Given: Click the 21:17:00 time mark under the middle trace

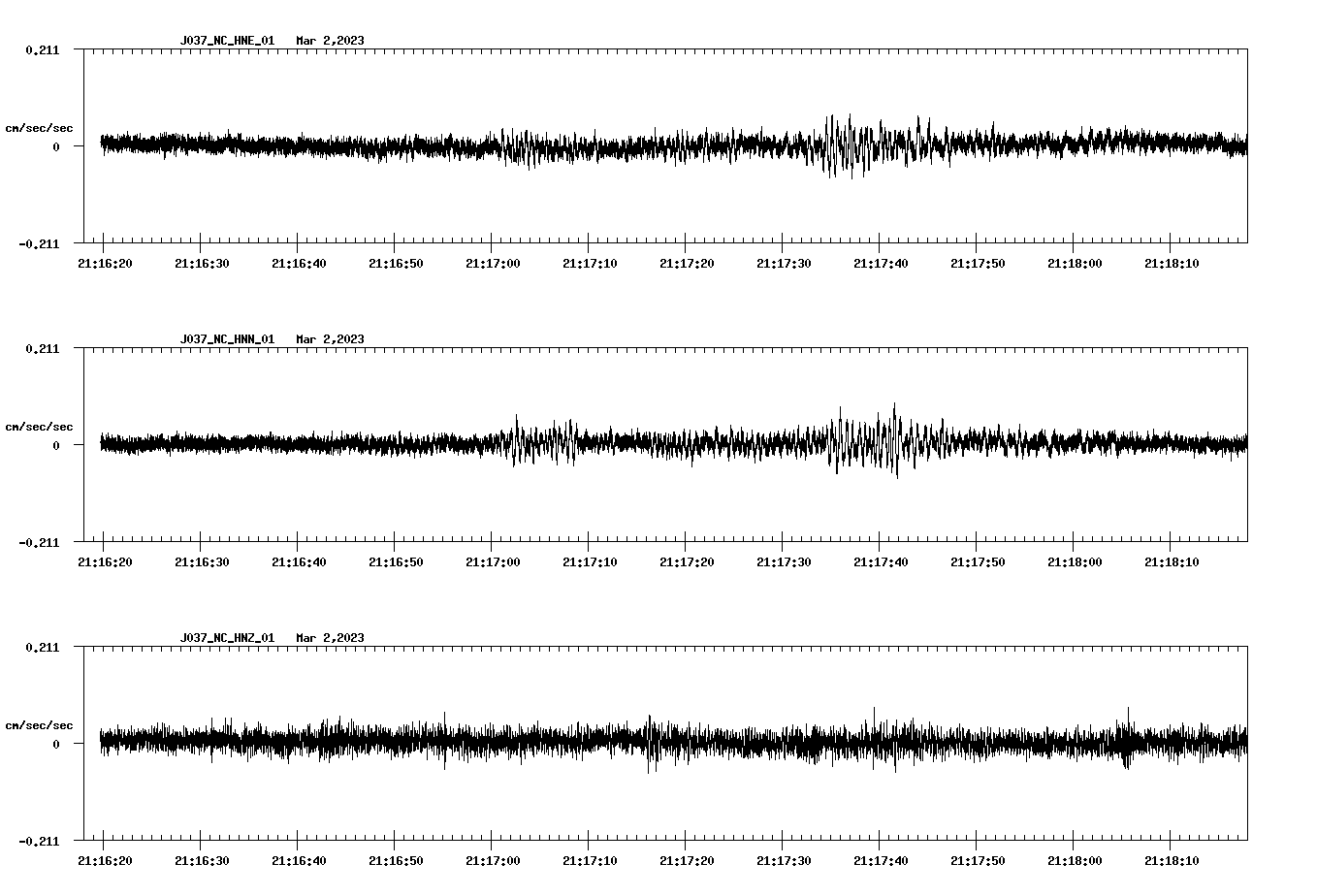Looking at the screenshot, I should click(x=495, y=560).
